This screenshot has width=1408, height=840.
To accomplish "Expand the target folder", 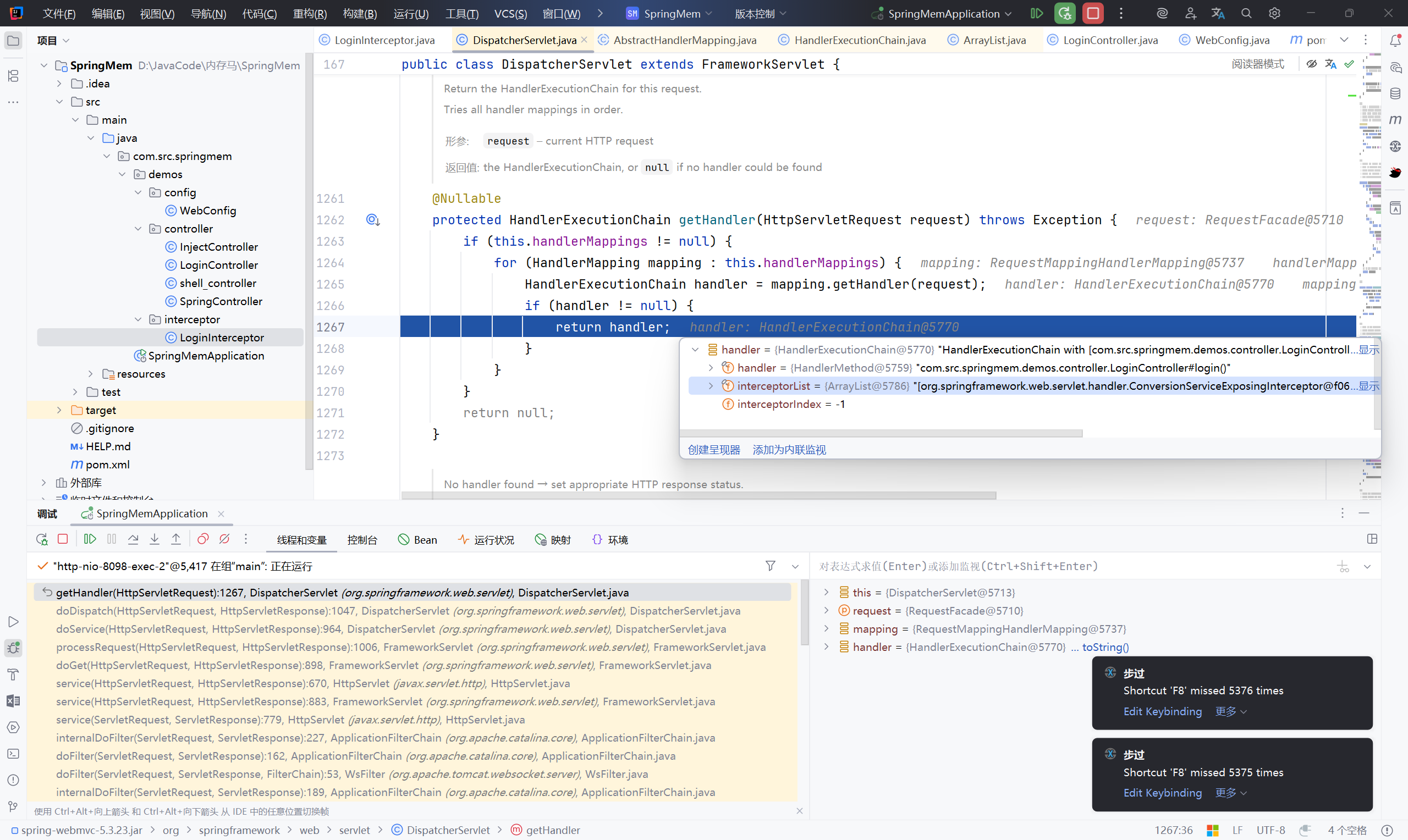I will coord(59,410).
